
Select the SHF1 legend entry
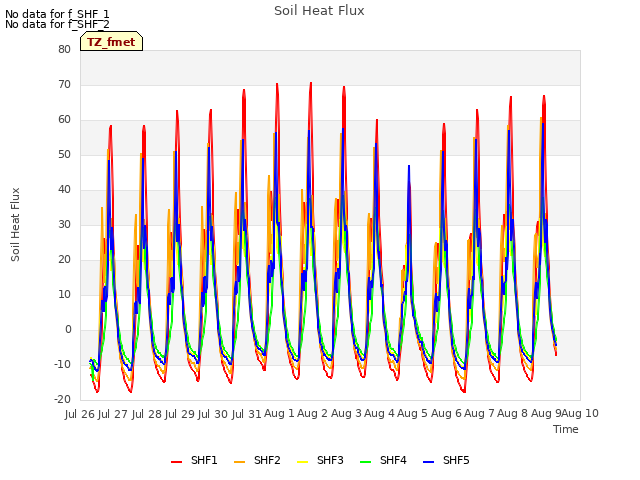click(x=194, y=460)
